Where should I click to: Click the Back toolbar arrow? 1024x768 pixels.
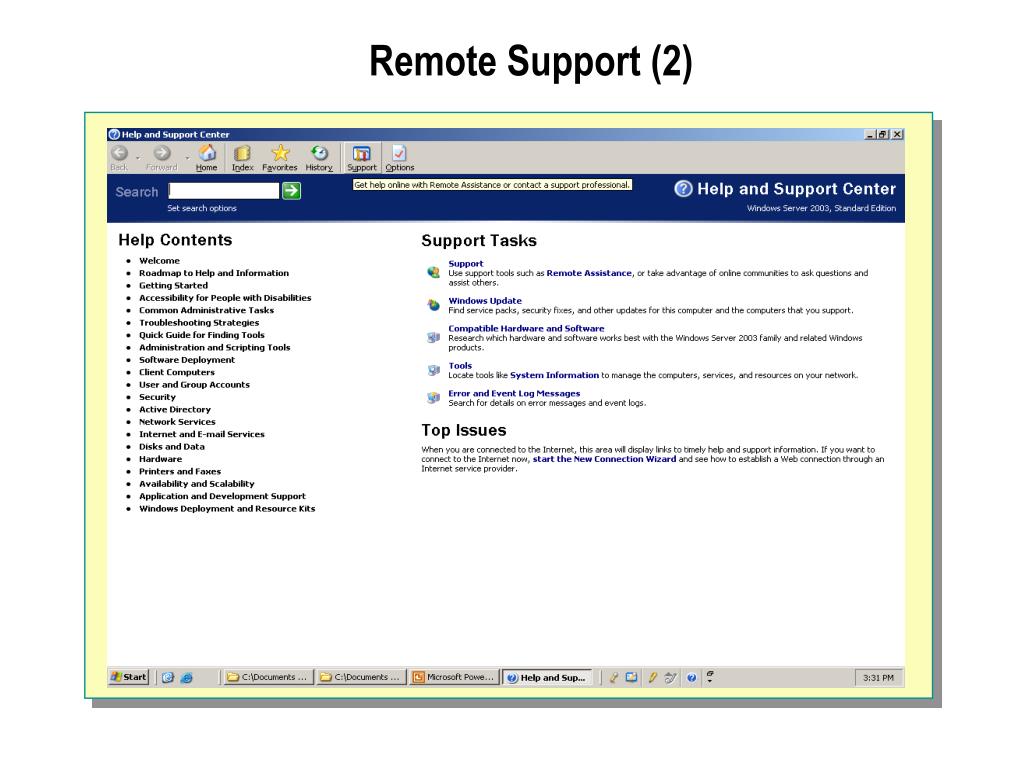pos(120,158)
